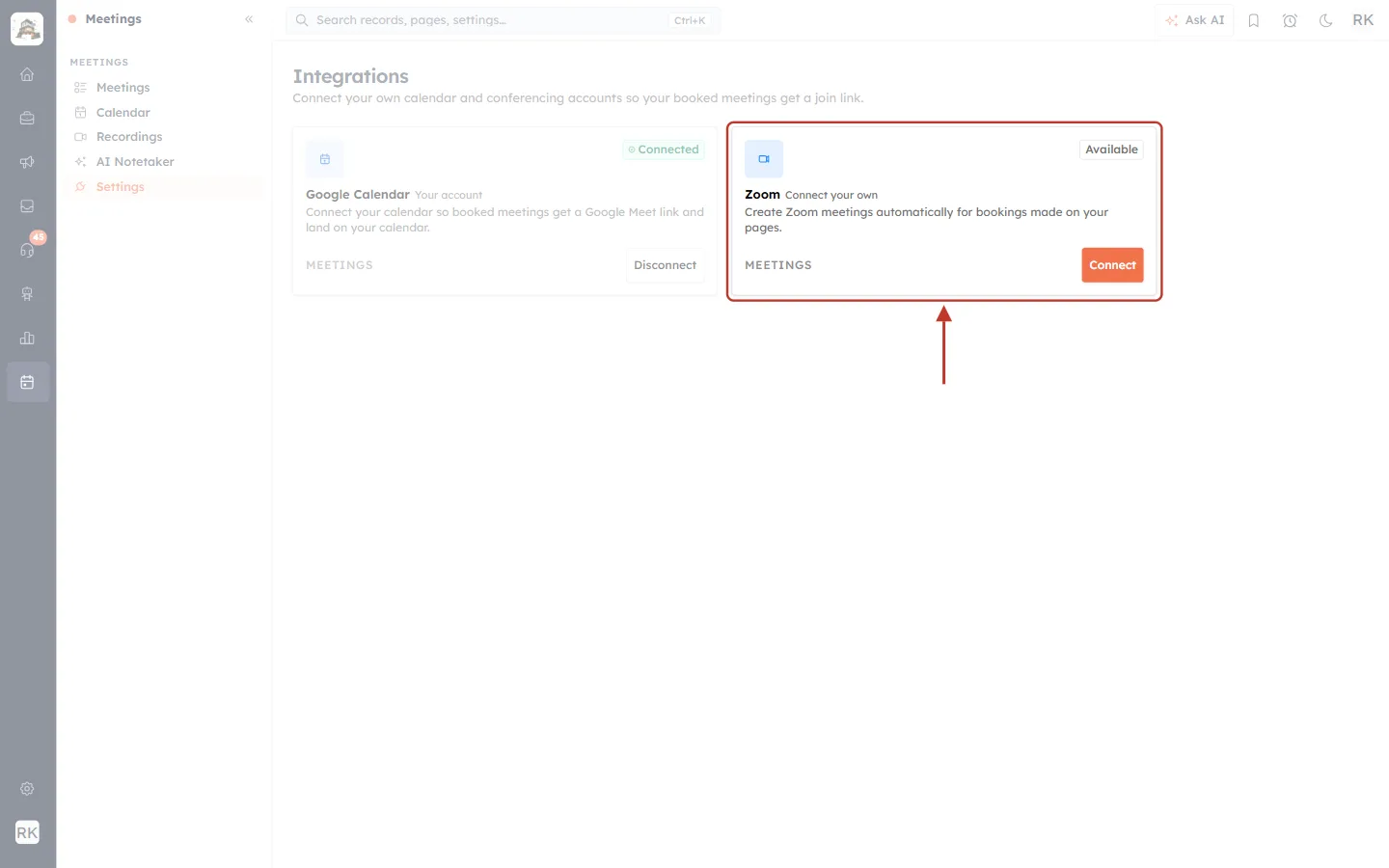
Task: Collapse the Meetings sidebar panel
Action: click(249, 19)
